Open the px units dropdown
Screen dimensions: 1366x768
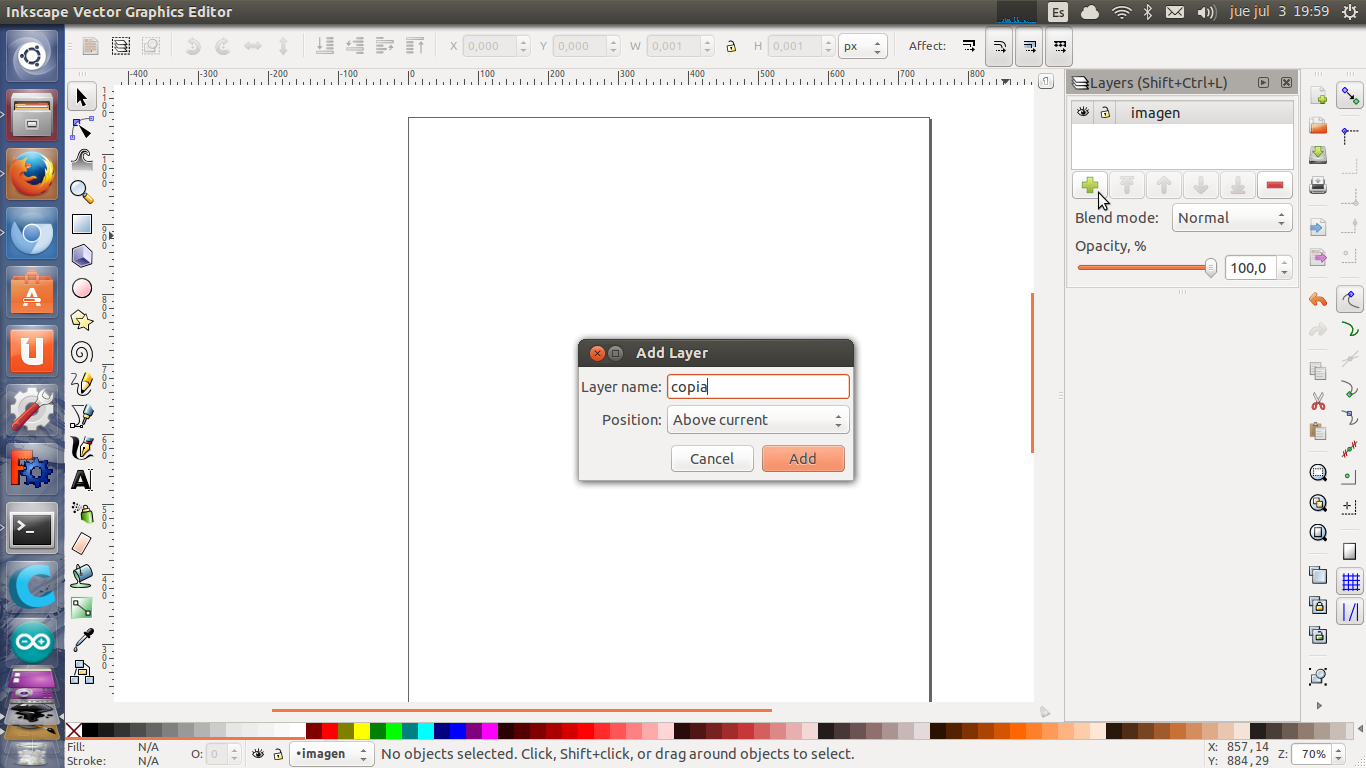[x=863, y=46]
